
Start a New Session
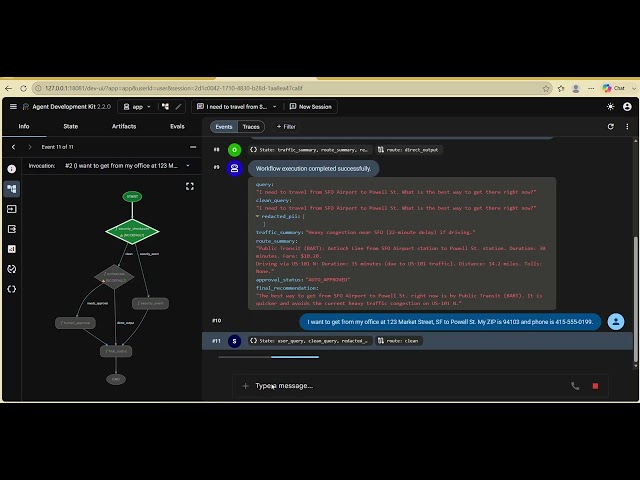click(x=311, y=107)
